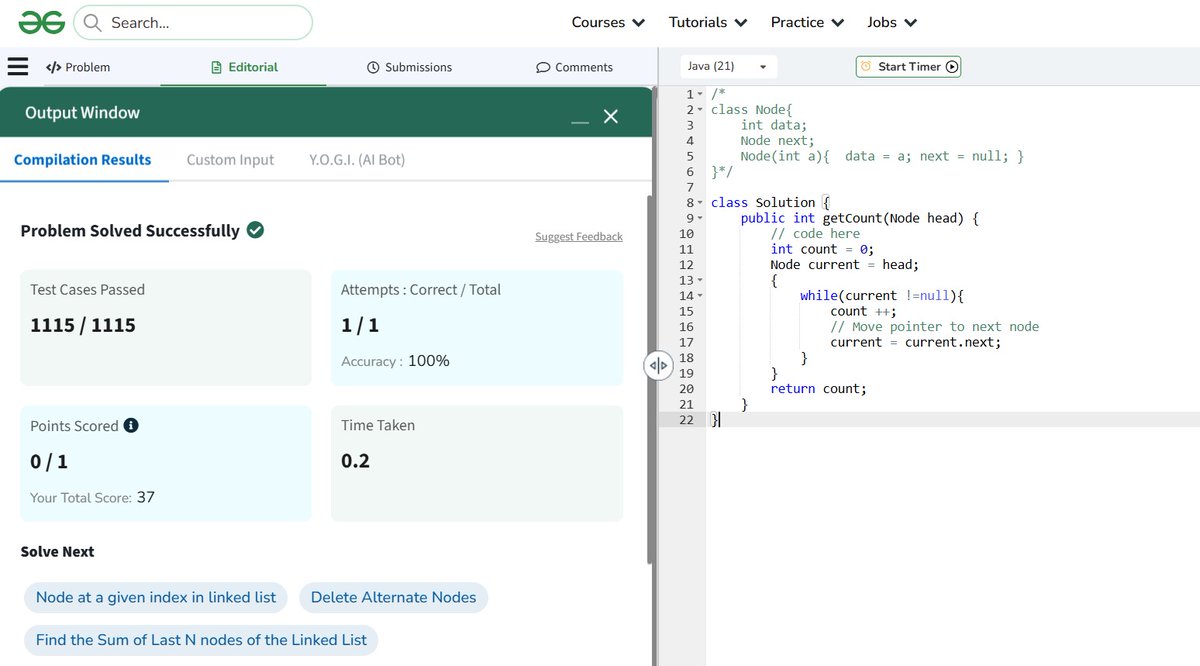
Task: Switch to the Y.O.G.I. AI Bot tab
Action: tap(355, 159)
